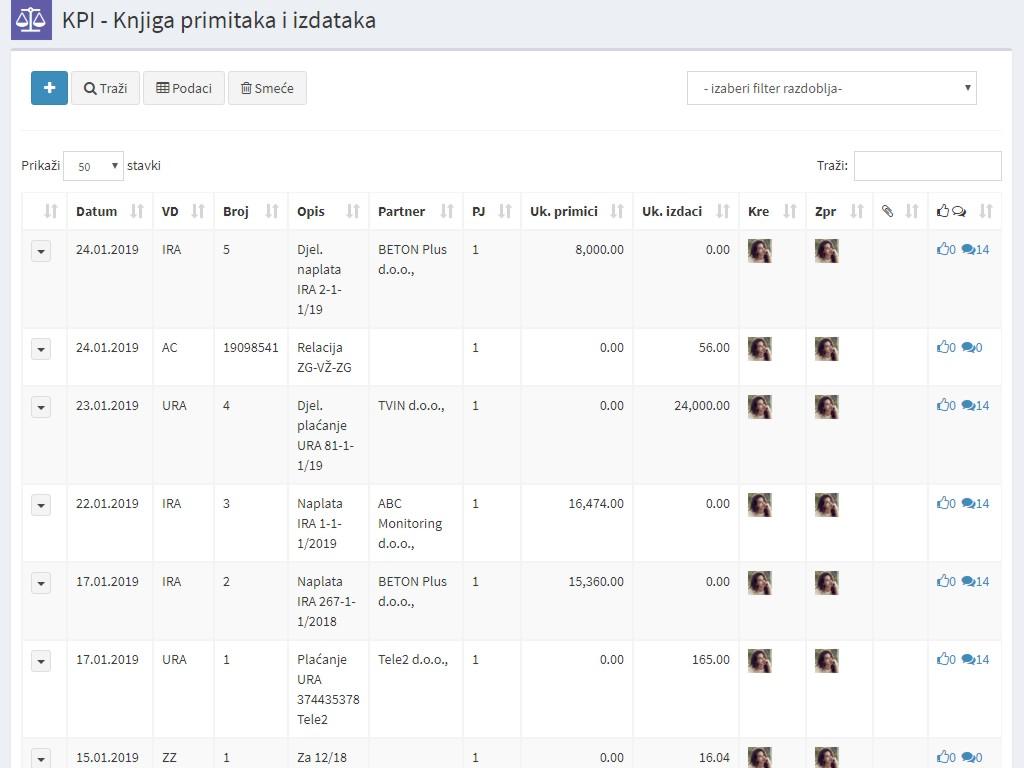Expand row menu for ZZ 15.01.2019 entry
This screenshot has width=1024, height=768.
[x=40, y=758]
